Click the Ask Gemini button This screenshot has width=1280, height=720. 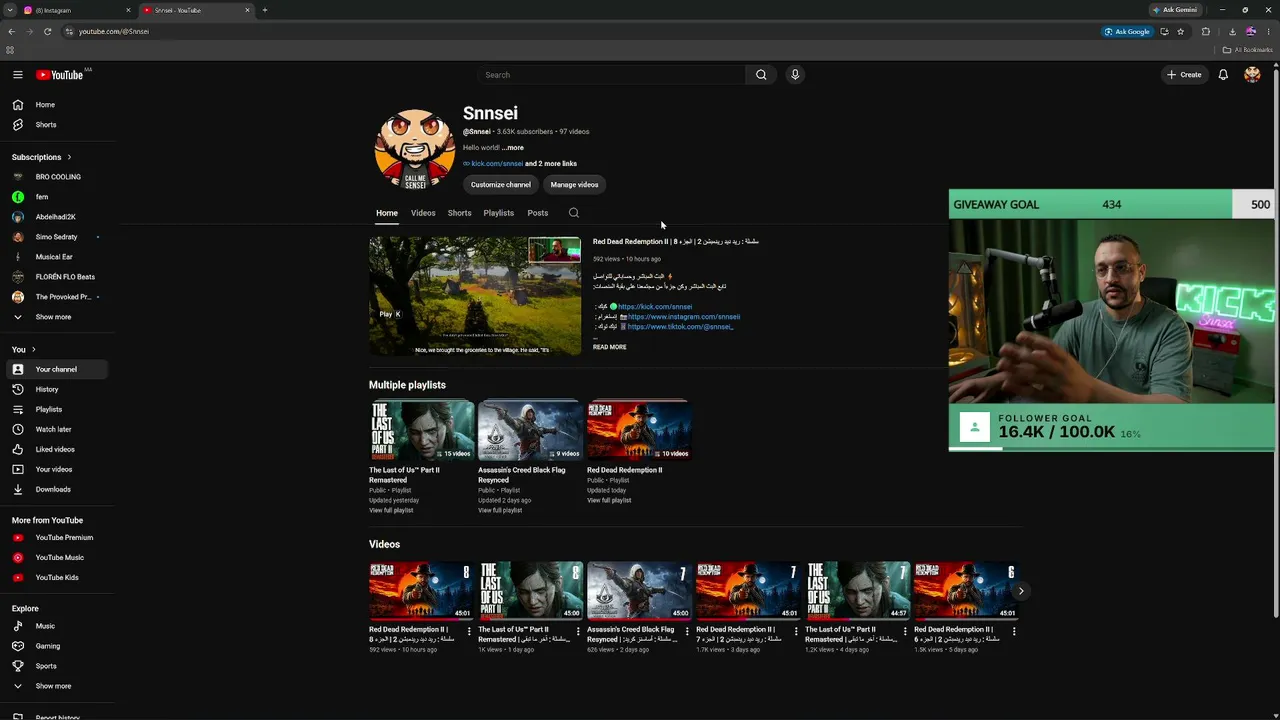(x=1175, y=10)
